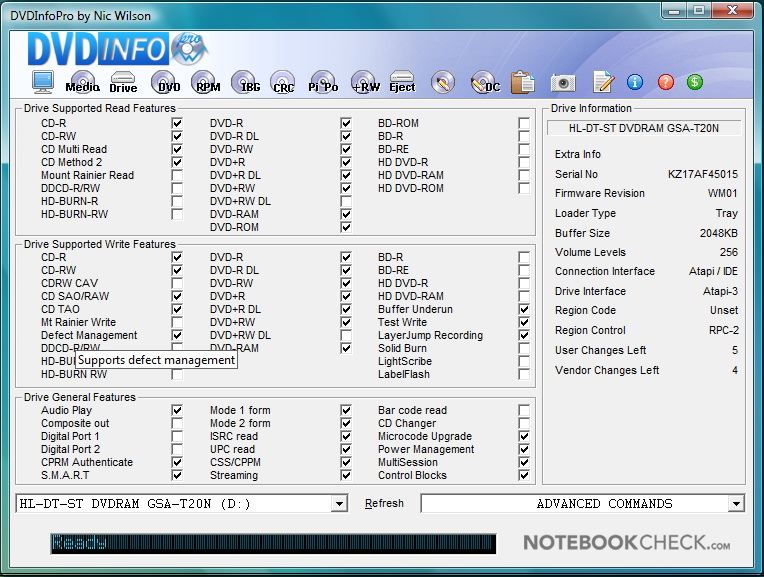Click the Connection Interface value Atapi / IDE
The image size is (764, 577).
tap(713, 271)
